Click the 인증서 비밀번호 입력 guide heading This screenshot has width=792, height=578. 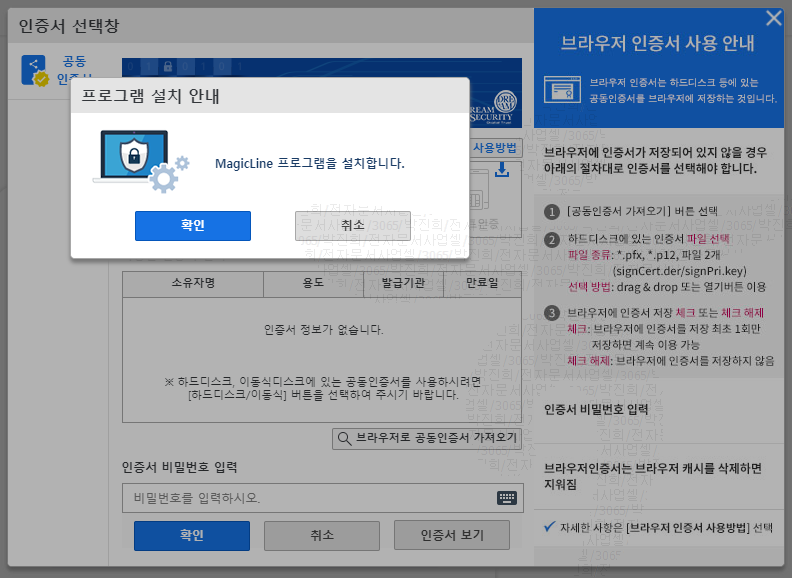[596, 409]
